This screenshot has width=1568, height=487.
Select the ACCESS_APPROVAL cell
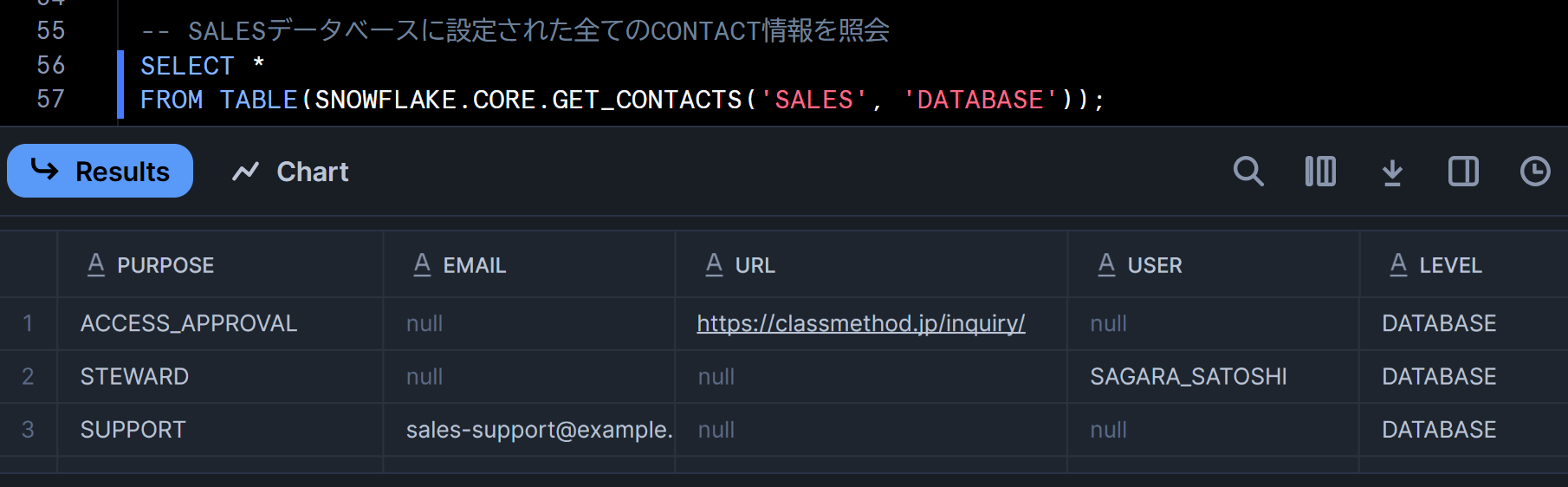pos(189,323)
